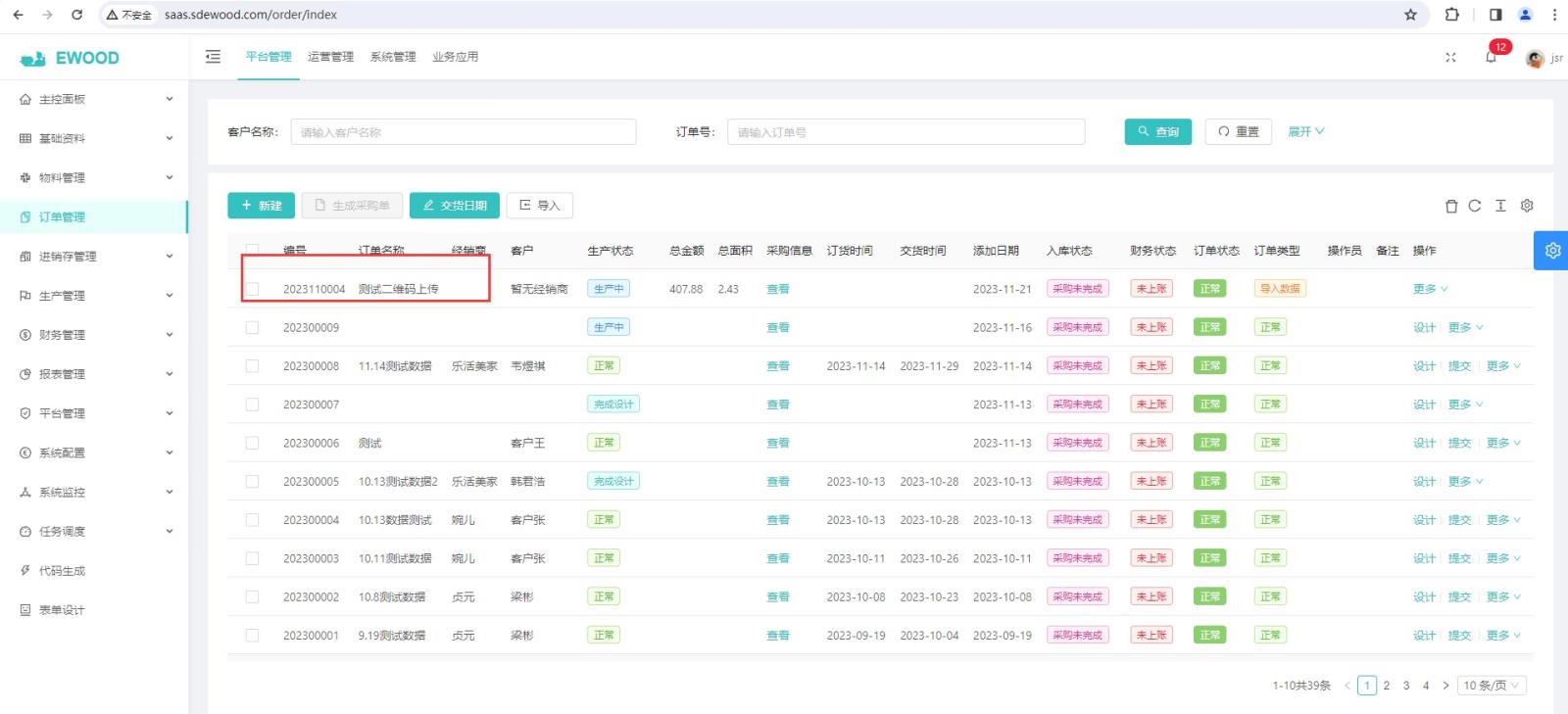Select checkbox for order 202300006
The width and height of the screenshot is (1568, 714).
click(252, 443)
